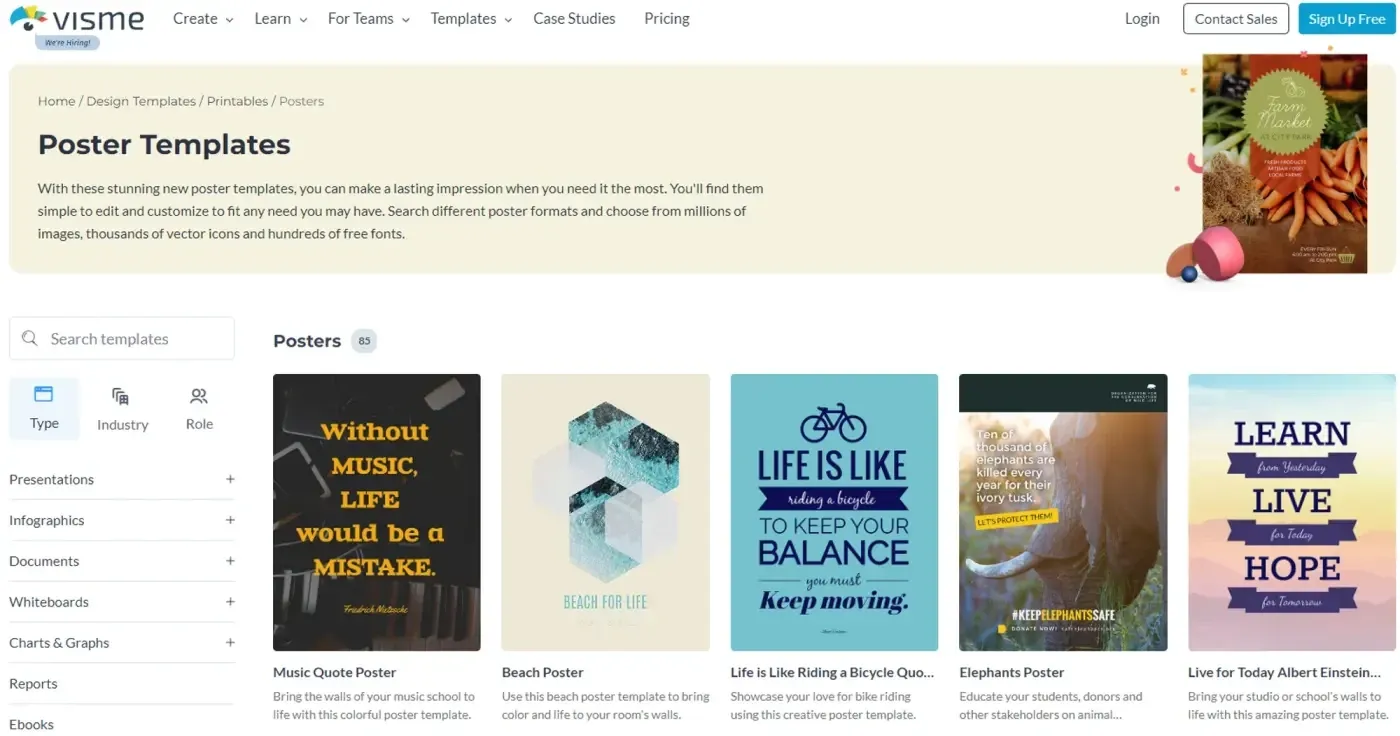
Task: Click the Contact Sales button
Action: pos(1236,19)
